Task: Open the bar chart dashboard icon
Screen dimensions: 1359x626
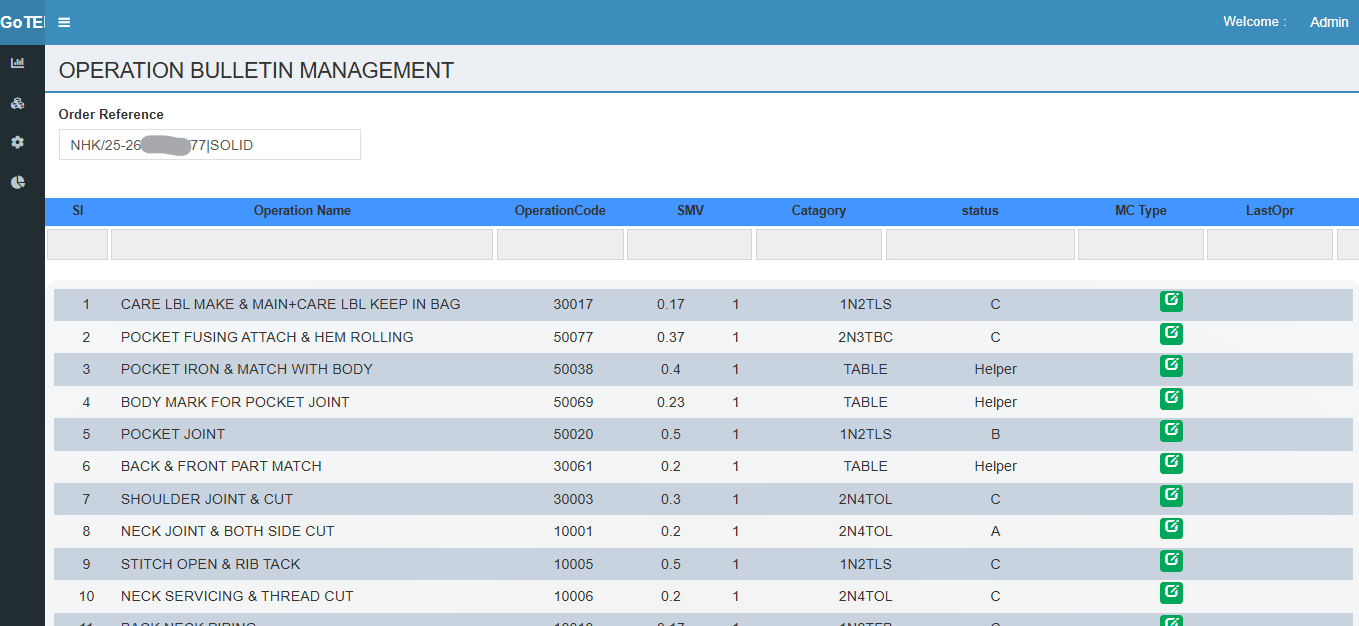Action: coord(17,63)
